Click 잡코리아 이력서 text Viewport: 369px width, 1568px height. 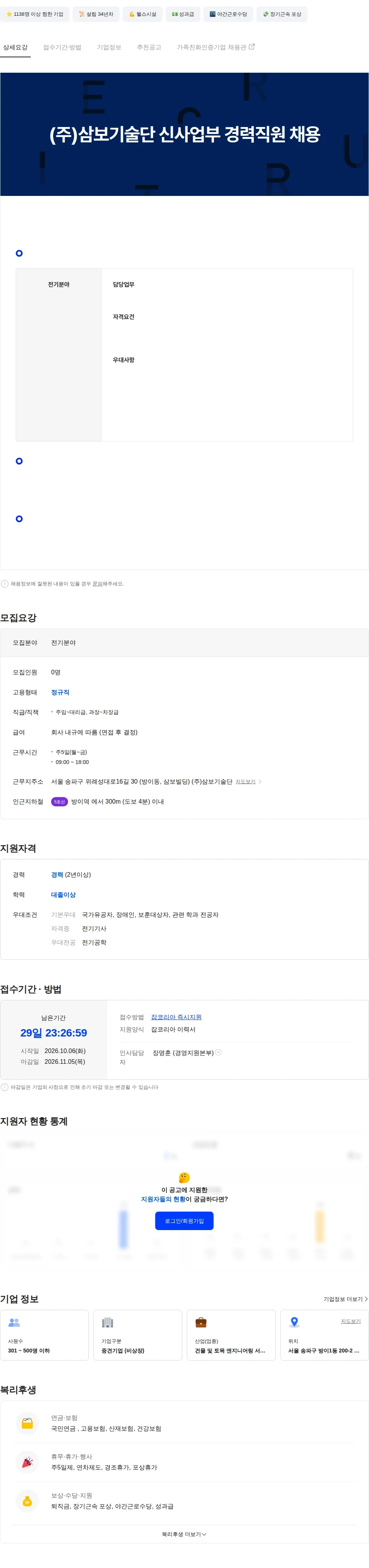[x=173, y=1030]
